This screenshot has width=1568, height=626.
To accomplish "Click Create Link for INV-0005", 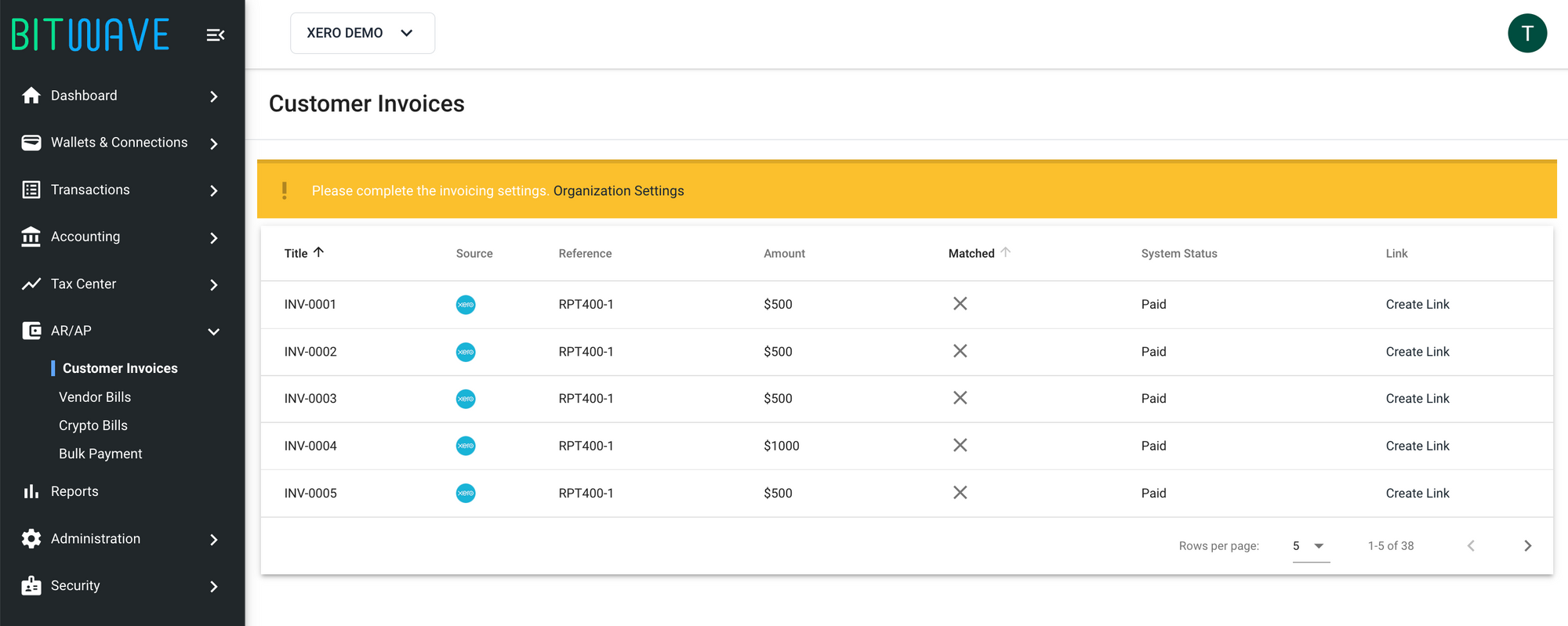I will click(1417, 493).
